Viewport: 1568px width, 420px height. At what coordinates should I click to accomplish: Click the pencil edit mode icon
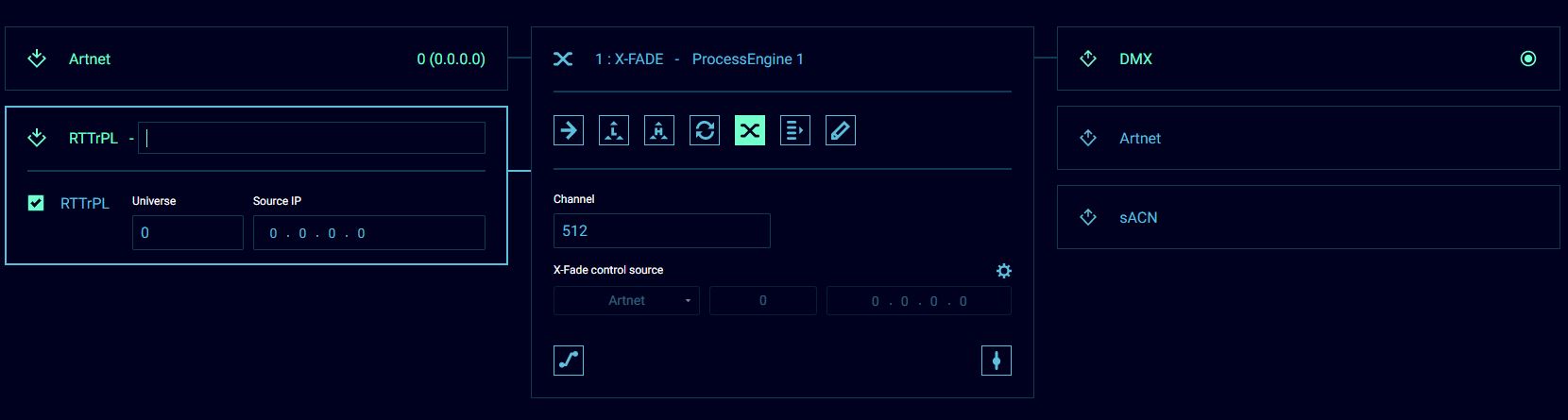click(841, 130)
